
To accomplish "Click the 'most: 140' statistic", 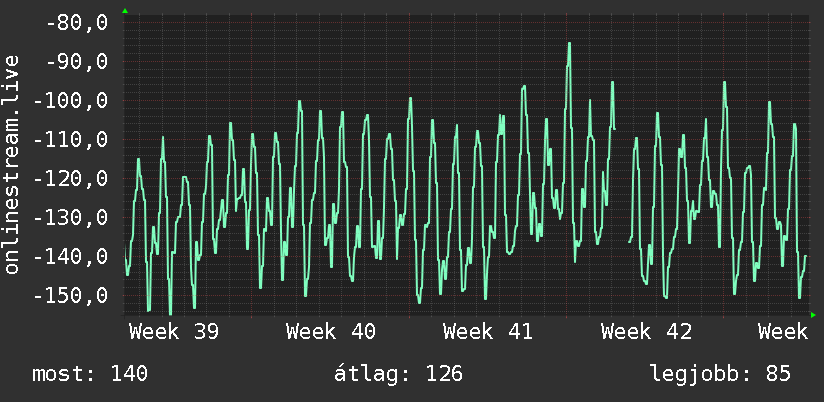I will point(90,374).
